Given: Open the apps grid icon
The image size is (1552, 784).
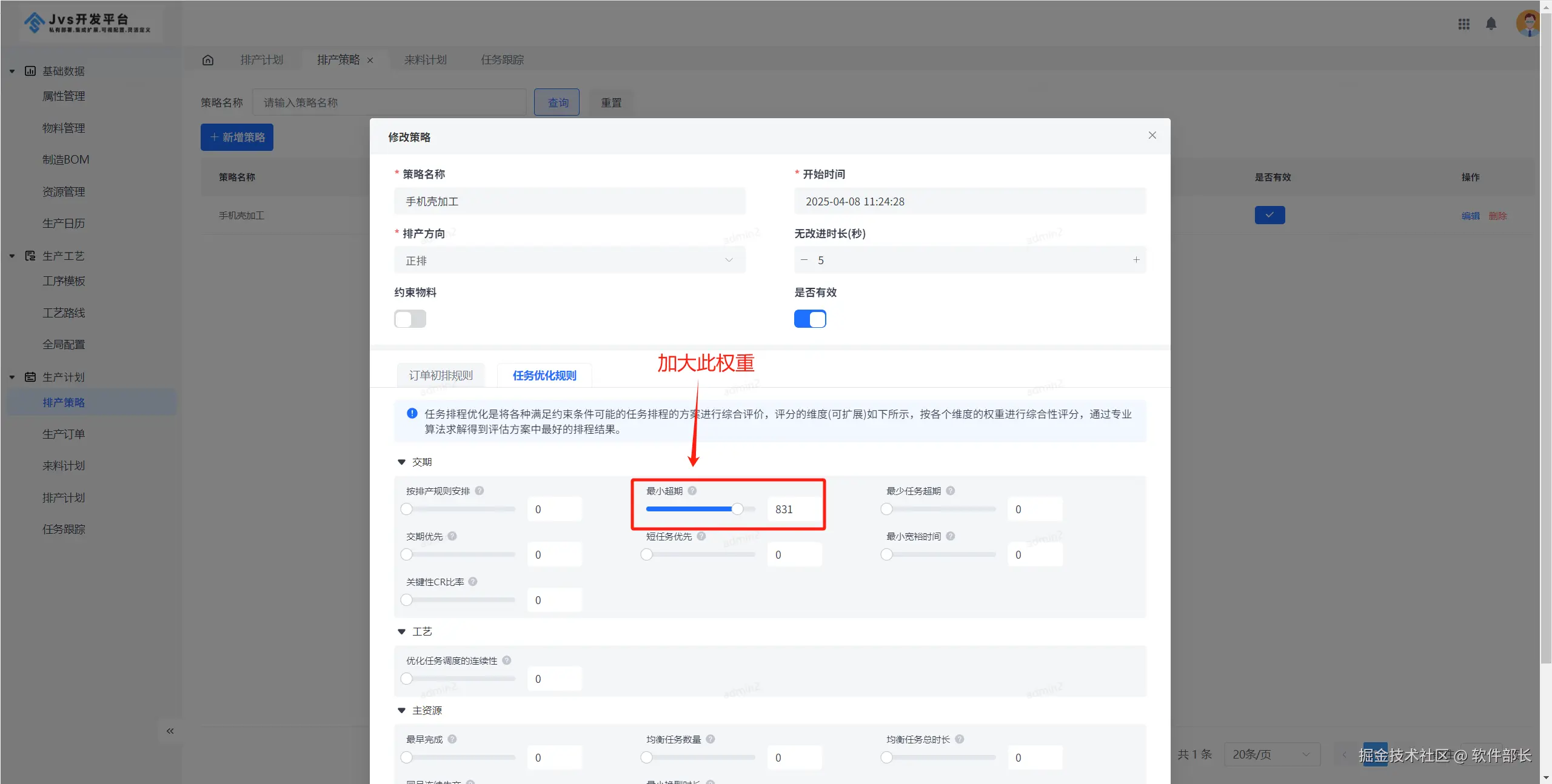Looking at the screenshot, I should 1463,24.
